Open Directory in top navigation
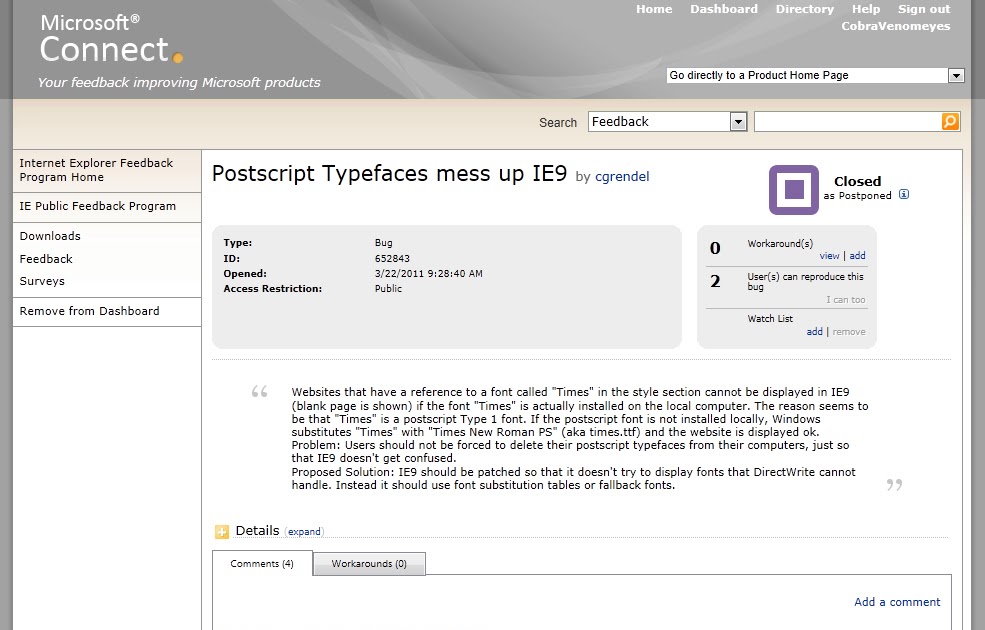Viewport: 985px width, 630px height. (805, 9)
